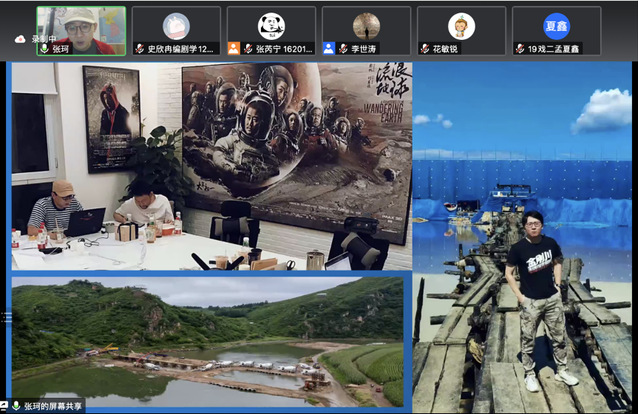Viewport: 638px width, 414px height.
Task: Click the 张珂的屏幕共享 label
Action: click(x=52, y=405)
